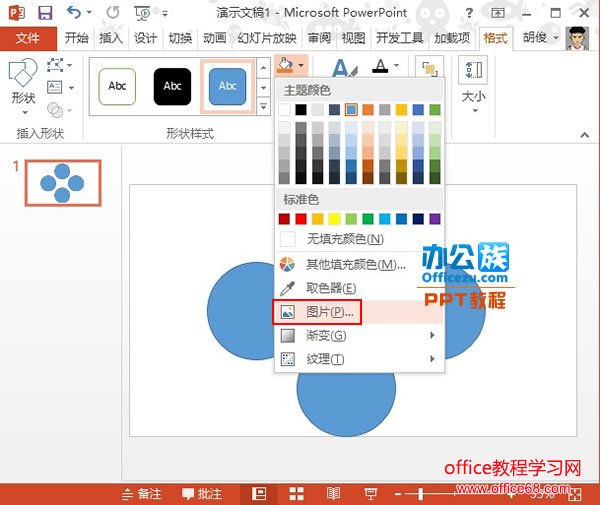Save the presentation with the floppy disk icon
This screenshot has width=600, height=505.
45,13
